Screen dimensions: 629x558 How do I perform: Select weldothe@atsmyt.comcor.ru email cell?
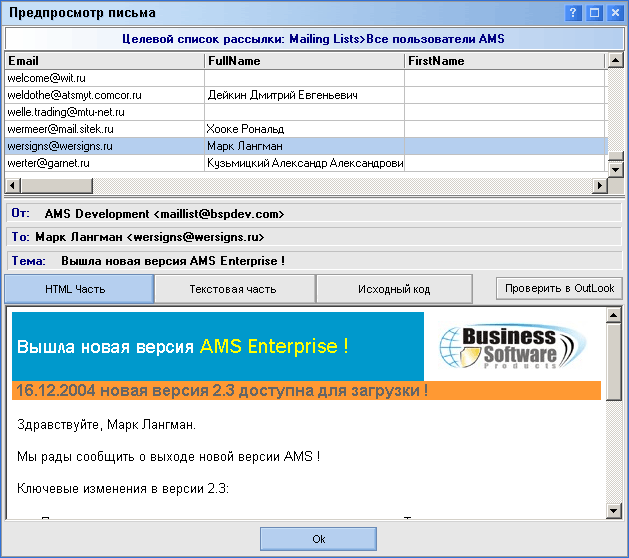click(x=104, y=95)
